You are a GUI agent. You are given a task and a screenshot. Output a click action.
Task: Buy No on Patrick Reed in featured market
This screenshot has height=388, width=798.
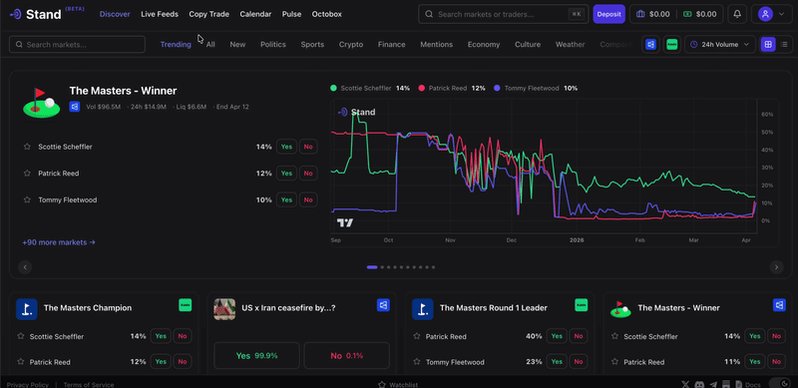coord(308,173)
